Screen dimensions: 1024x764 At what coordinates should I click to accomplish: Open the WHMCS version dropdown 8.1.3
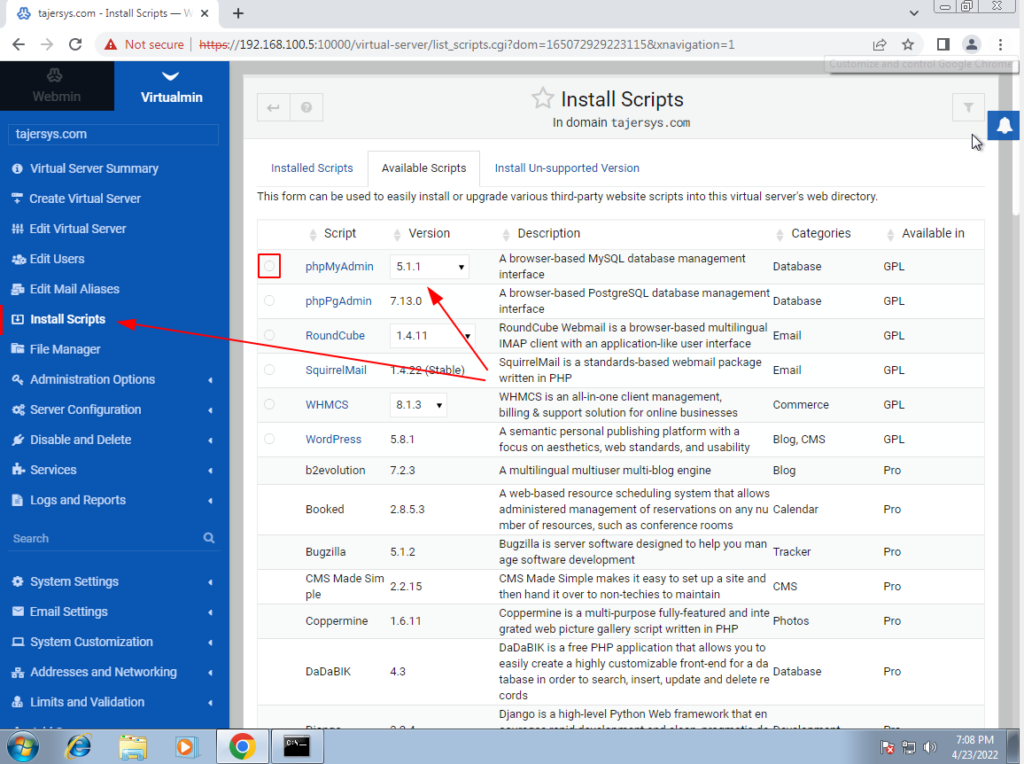[418, 405]
